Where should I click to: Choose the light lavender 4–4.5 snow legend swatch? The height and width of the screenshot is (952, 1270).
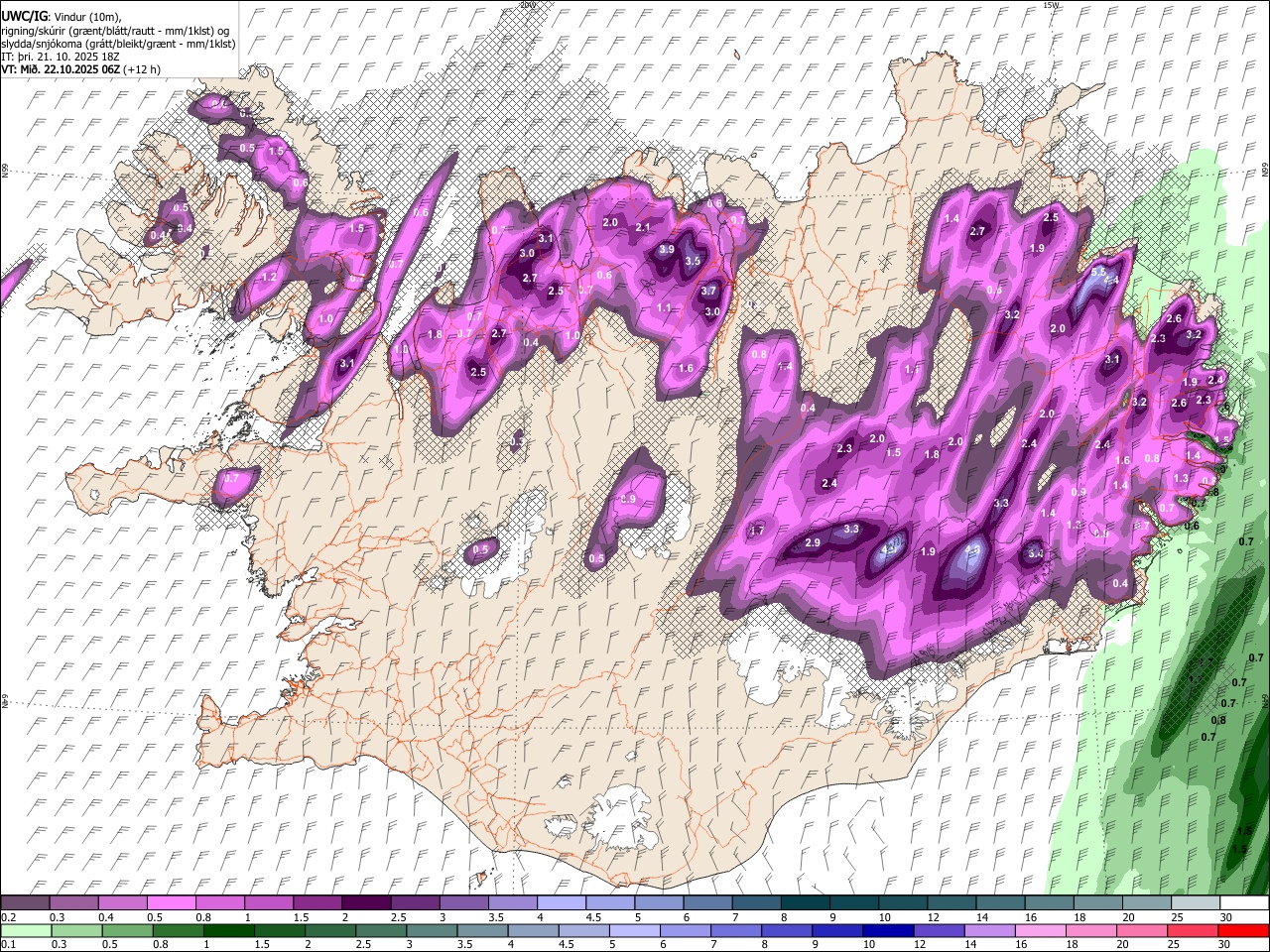pyautogui.click(x=561, y=903)
